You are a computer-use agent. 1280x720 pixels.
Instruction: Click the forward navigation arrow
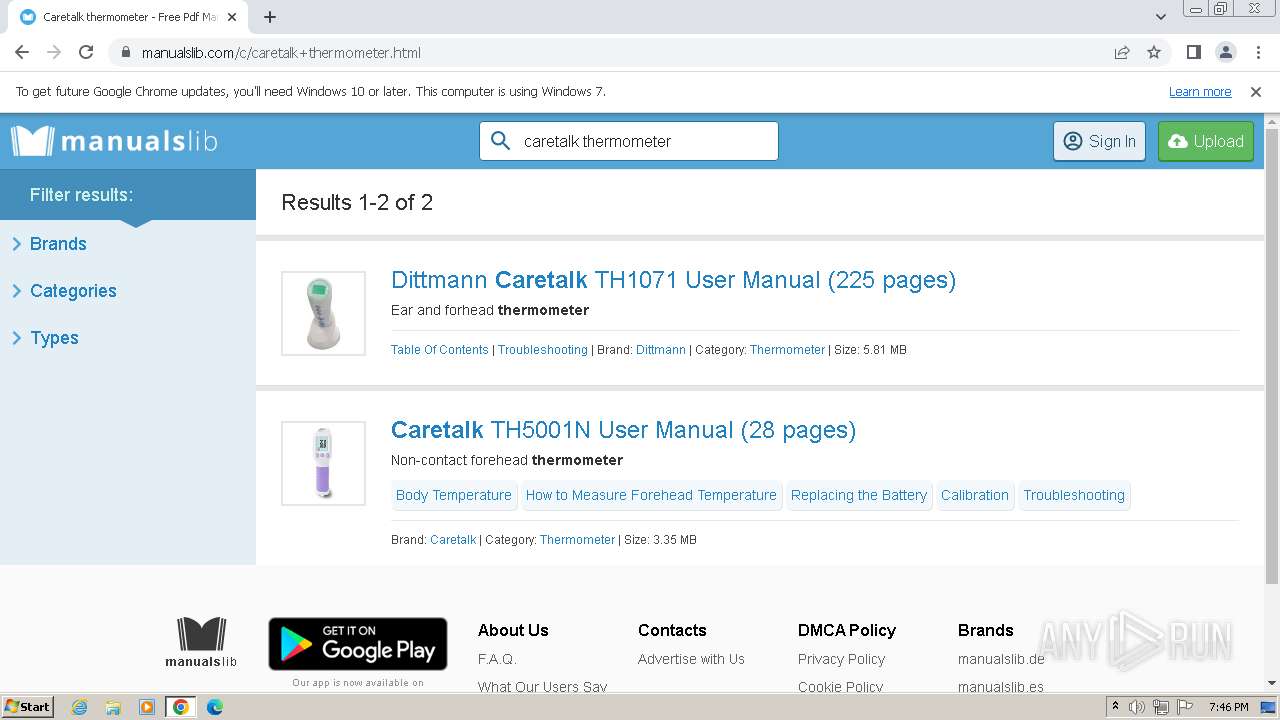54,53
